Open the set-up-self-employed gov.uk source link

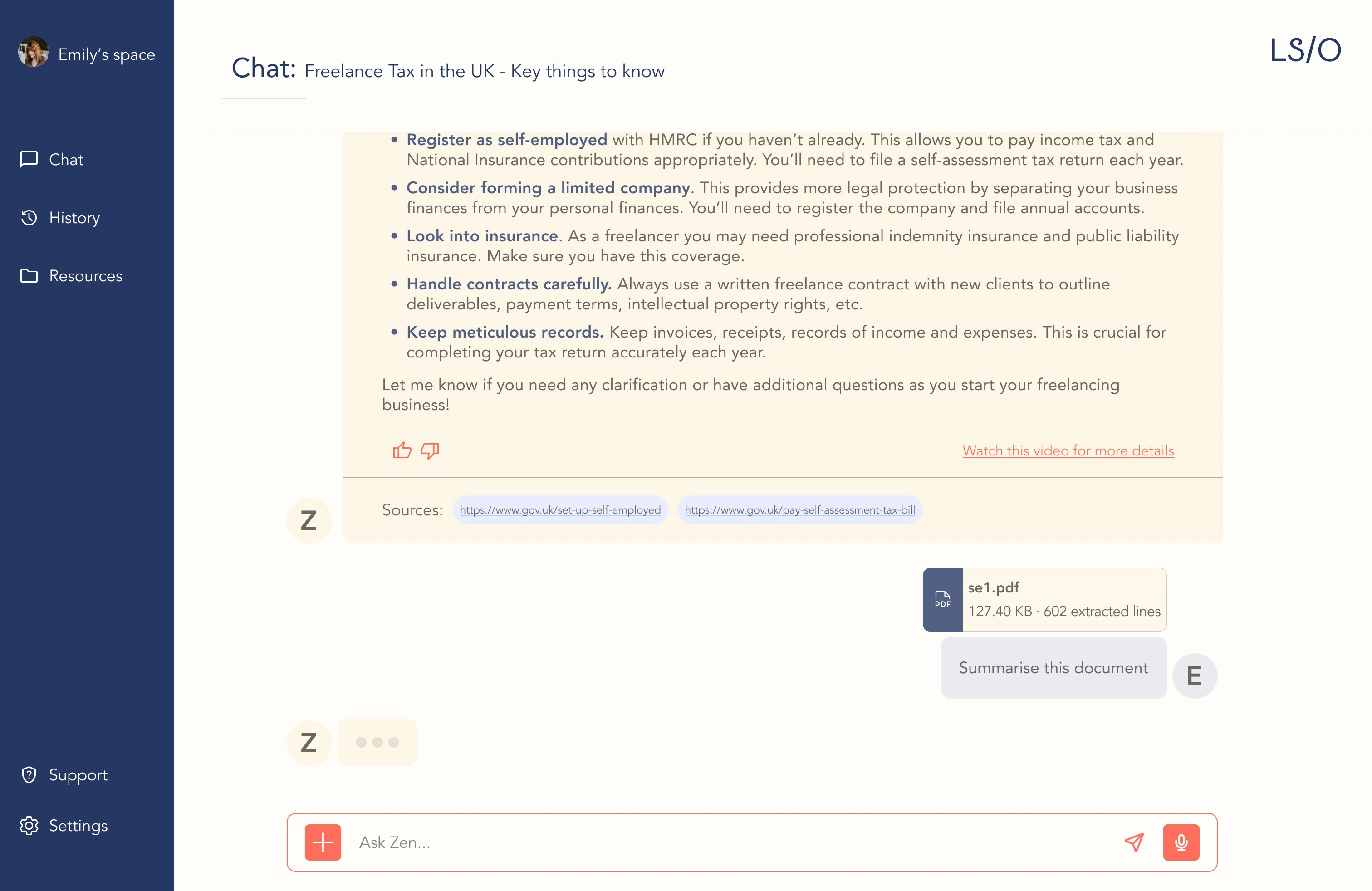(x=560, y=510)
